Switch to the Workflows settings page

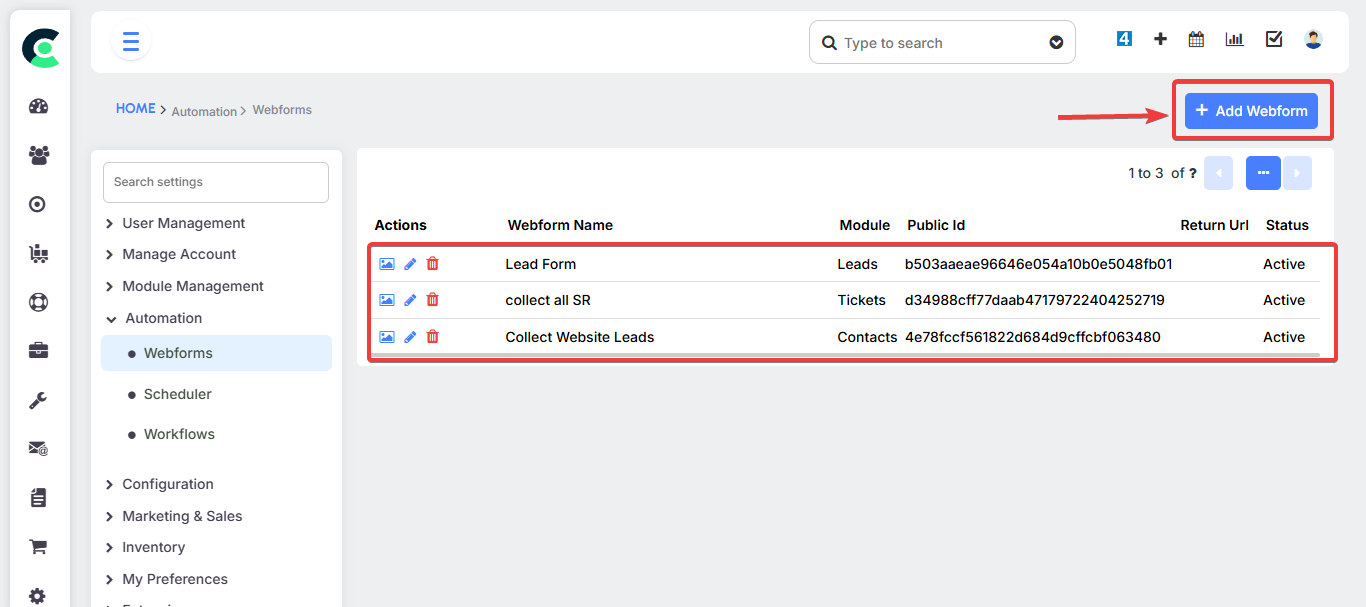[179, 433]
